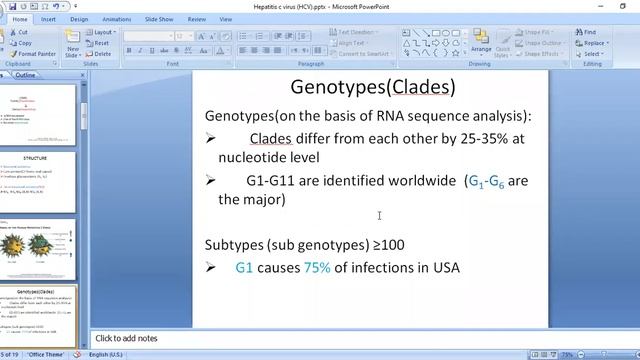The height and width of the screenshot is (360, 640).
Task: Open the Arrange menu
Action: pyautogui.click(x=481, y=42)
